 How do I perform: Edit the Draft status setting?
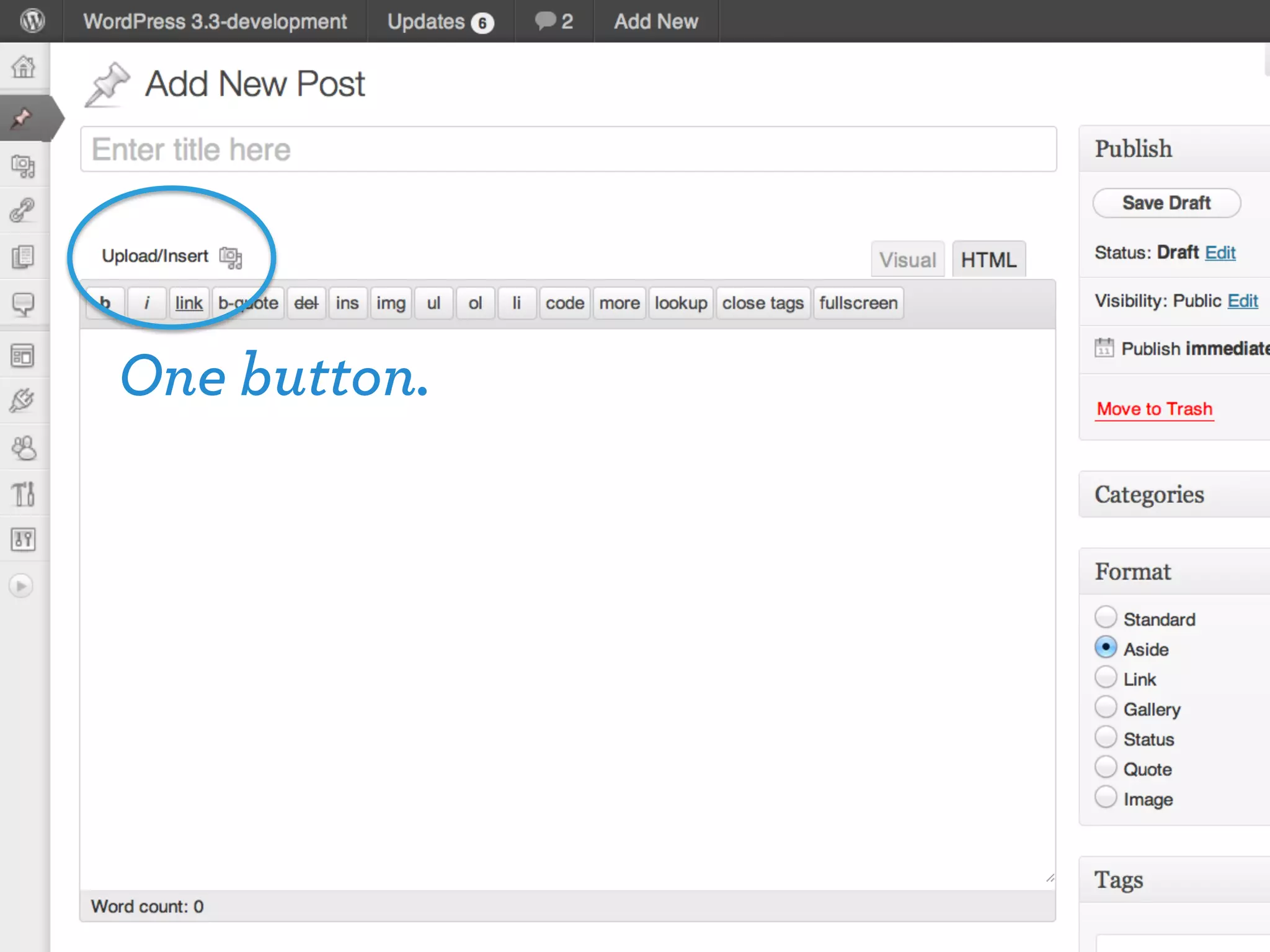point(1220,253)
